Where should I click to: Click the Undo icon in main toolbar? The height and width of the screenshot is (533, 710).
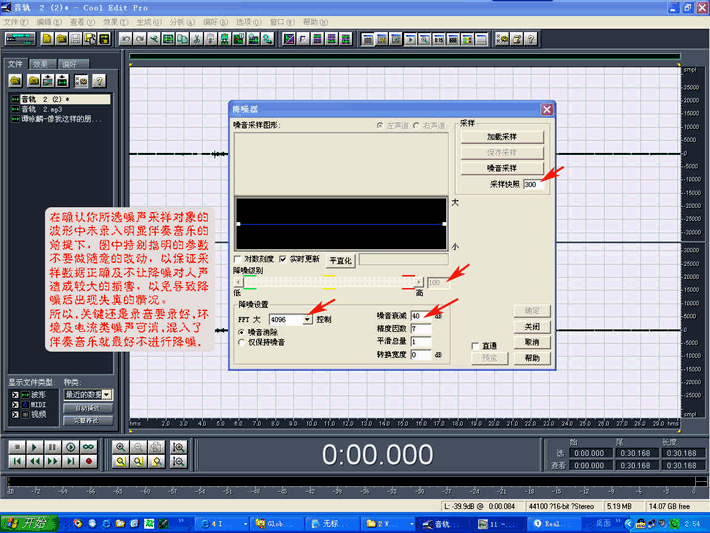click(125, 39)
